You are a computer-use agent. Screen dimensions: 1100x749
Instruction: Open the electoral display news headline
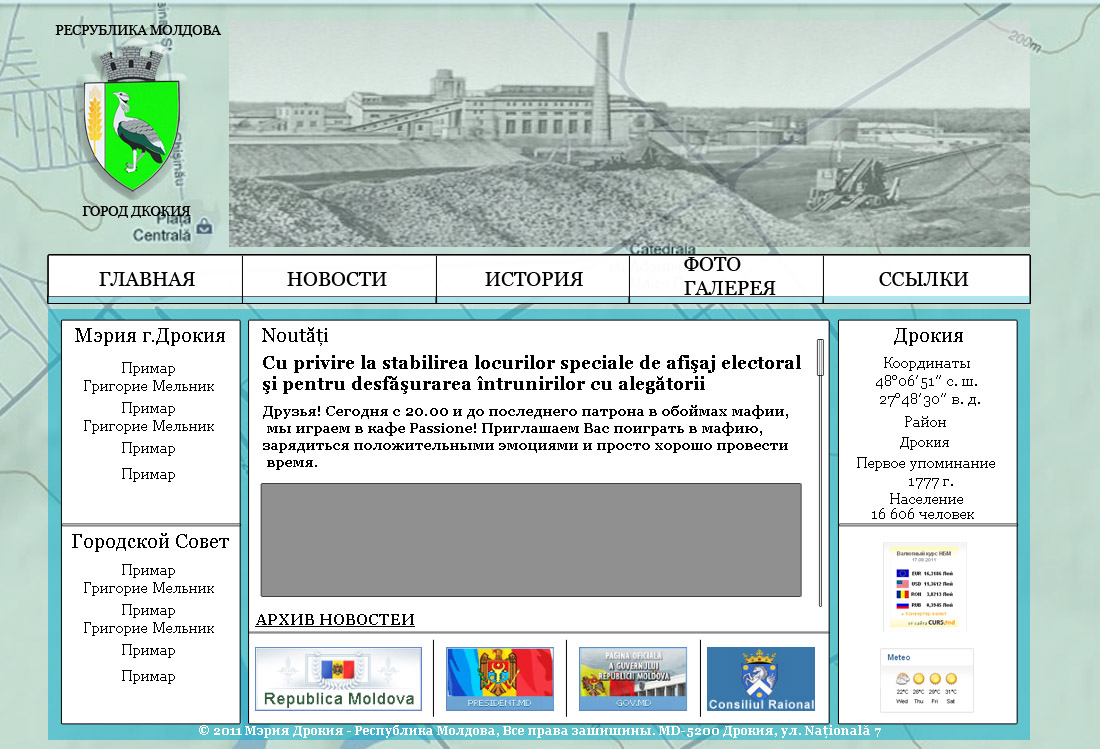531,373
